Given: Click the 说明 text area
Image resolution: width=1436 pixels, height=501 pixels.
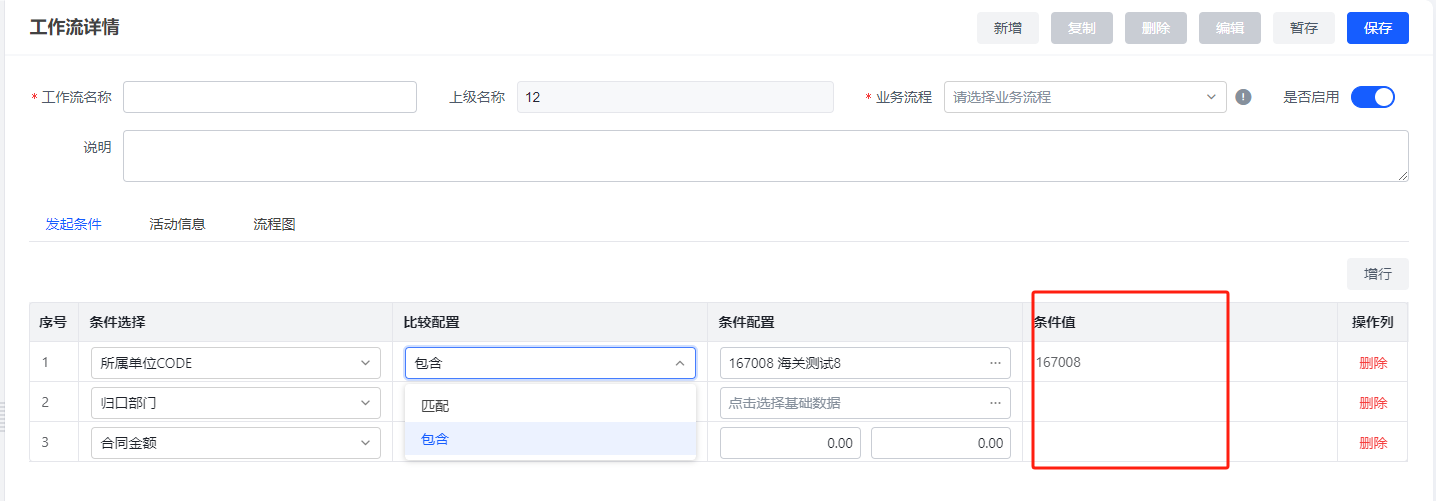Looking at the screenshot, I should click(x=766, y=156).
